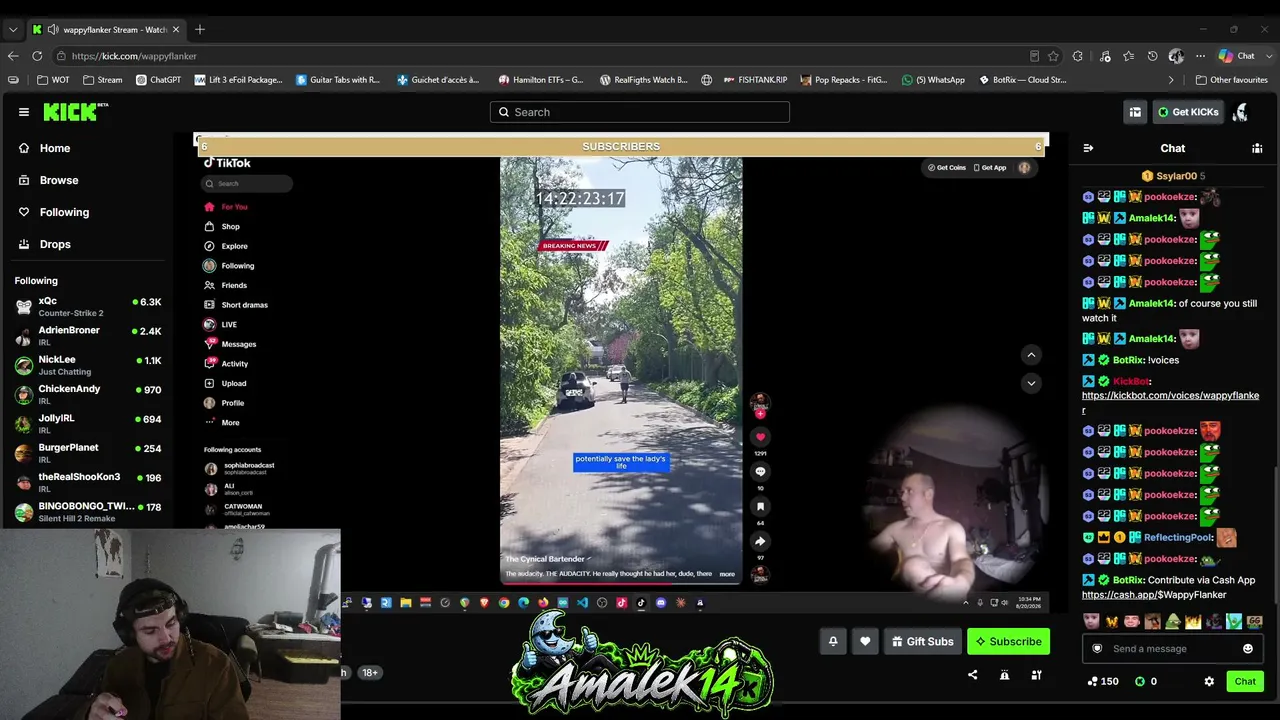Open the browser settings ellipsis menu
Image resolution: width=1280 pixels, height=720 pixels.
click(1200, 56)
